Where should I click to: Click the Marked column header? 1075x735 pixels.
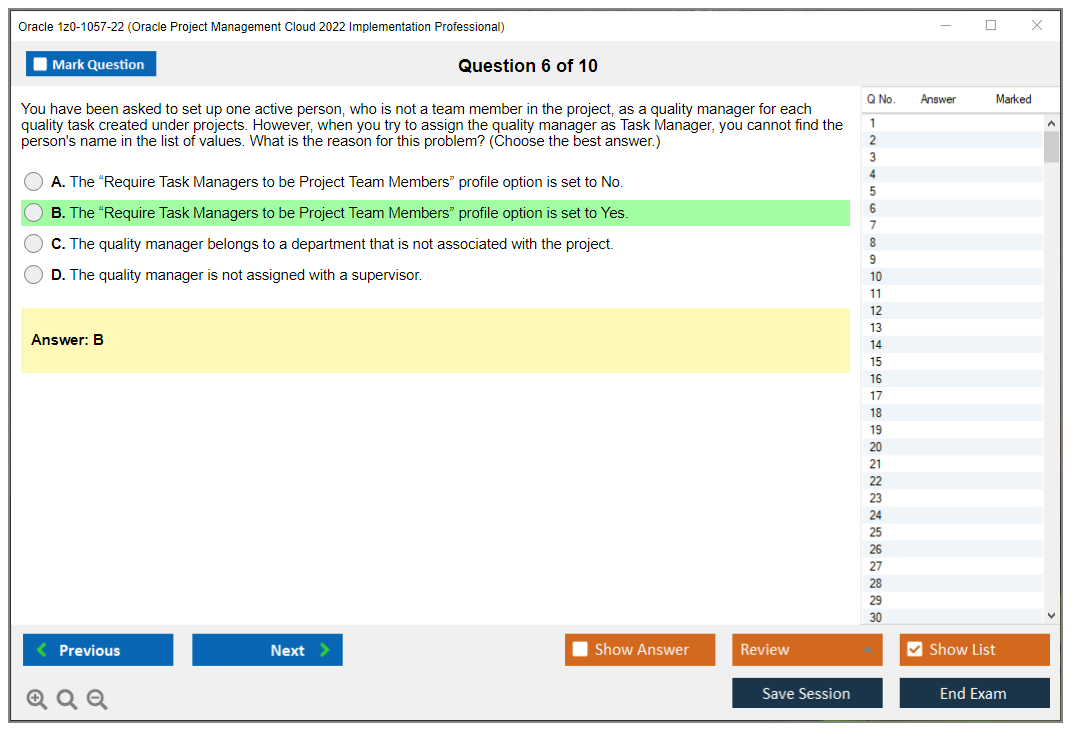pyautogui.click(x=1013, y=99)
